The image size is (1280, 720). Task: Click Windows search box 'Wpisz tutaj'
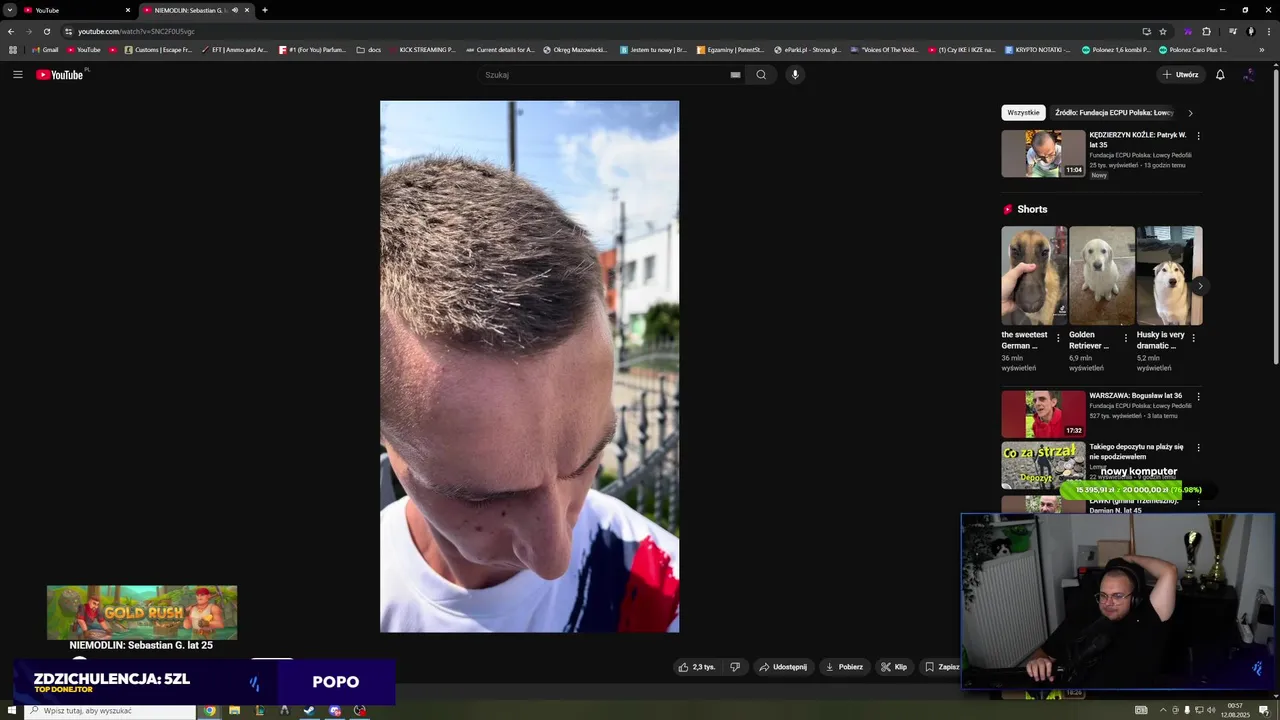tap(110, 711)
